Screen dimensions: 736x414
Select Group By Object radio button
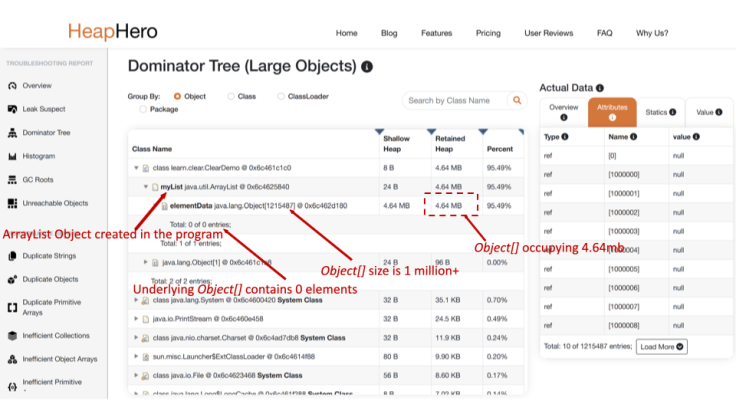coord(177,96)
